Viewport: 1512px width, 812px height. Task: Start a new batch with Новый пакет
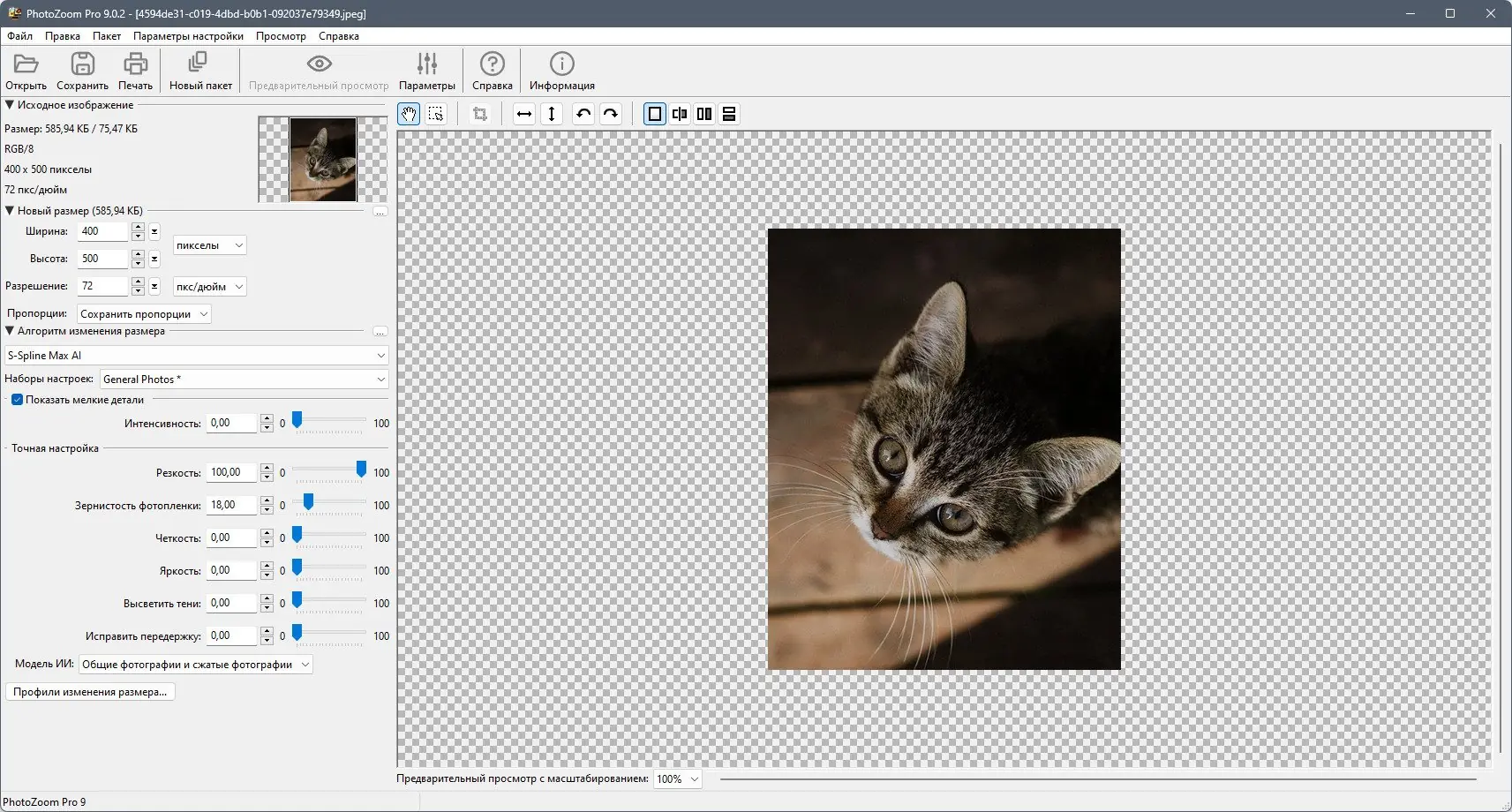coord(200,71)
